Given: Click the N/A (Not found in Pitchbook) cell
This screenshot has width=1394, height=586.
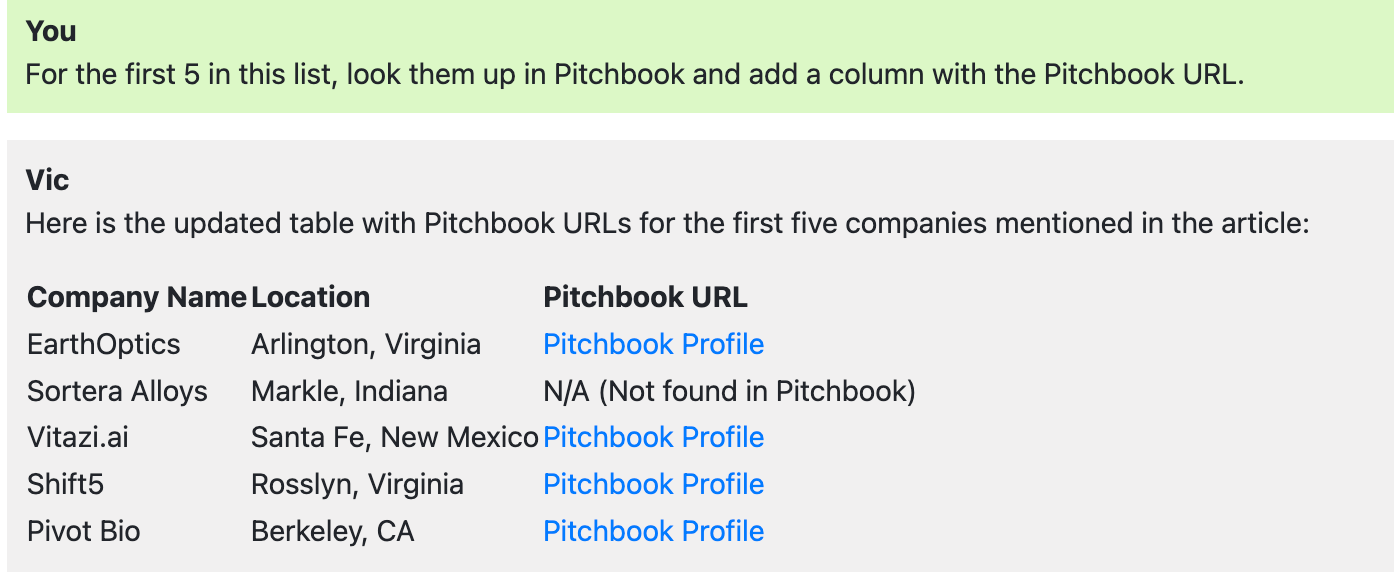Looking at the screenshot, I should point(729,391).
